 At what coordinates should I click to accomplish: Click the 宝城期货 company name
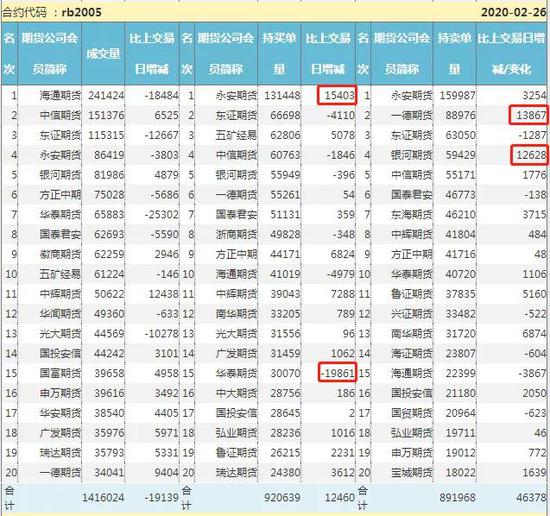coord(412,473)
